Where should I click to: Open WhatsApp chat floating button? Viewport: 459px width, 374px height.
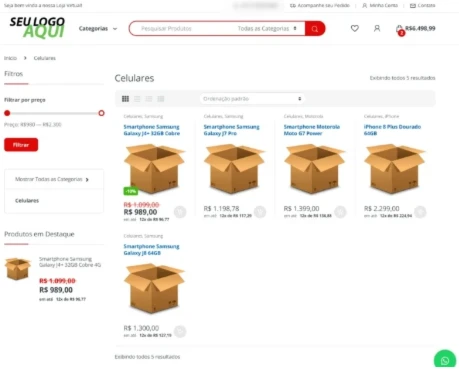point(445,360)
